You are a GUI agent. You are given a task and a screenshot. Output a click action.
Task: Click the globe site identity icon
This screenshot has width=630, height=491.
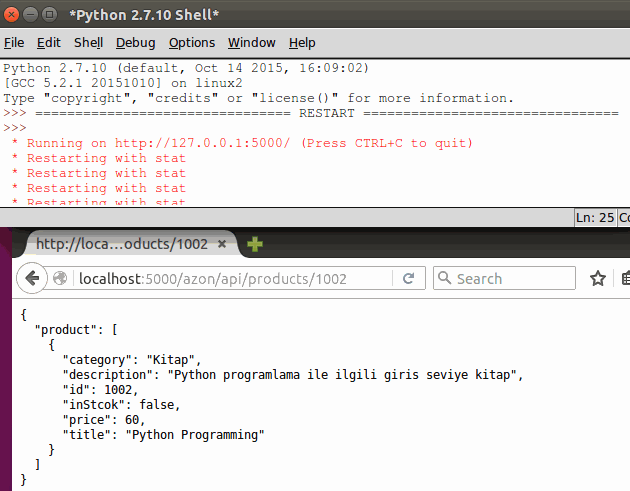click(60, 278)
